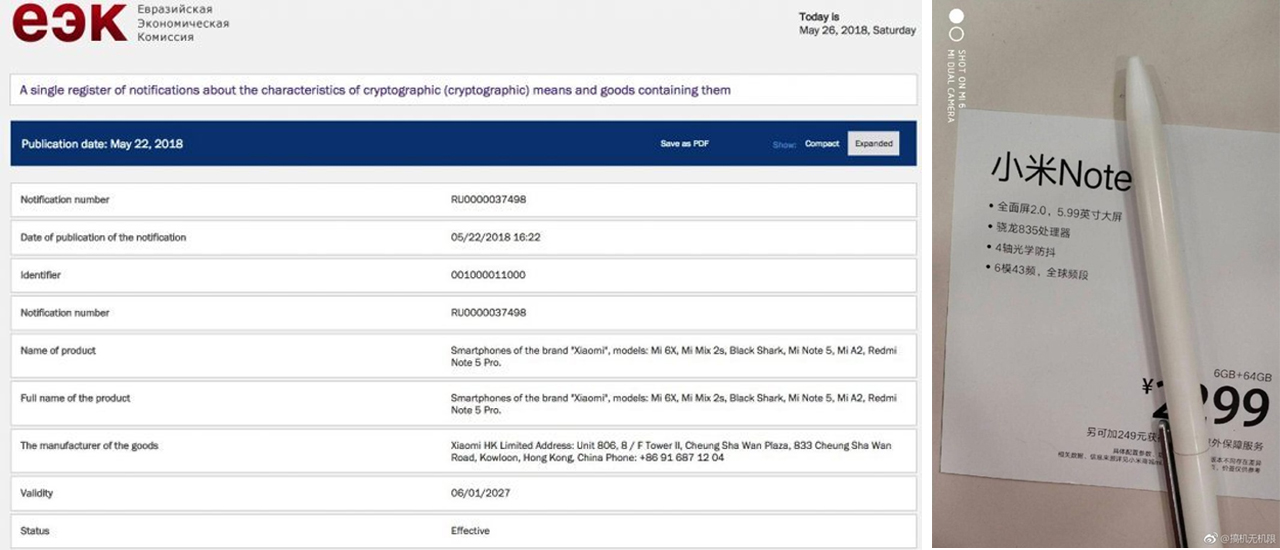Click the Xiaomi HK Limited address text

coord(671,451)
